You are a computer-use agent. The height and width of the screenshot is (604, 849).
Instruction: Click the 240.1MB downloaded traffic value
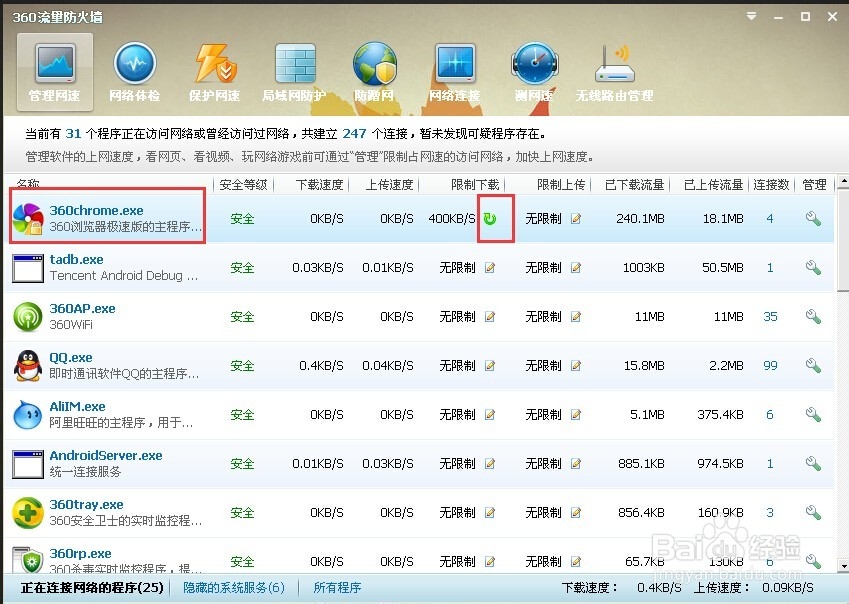point(640,219)
